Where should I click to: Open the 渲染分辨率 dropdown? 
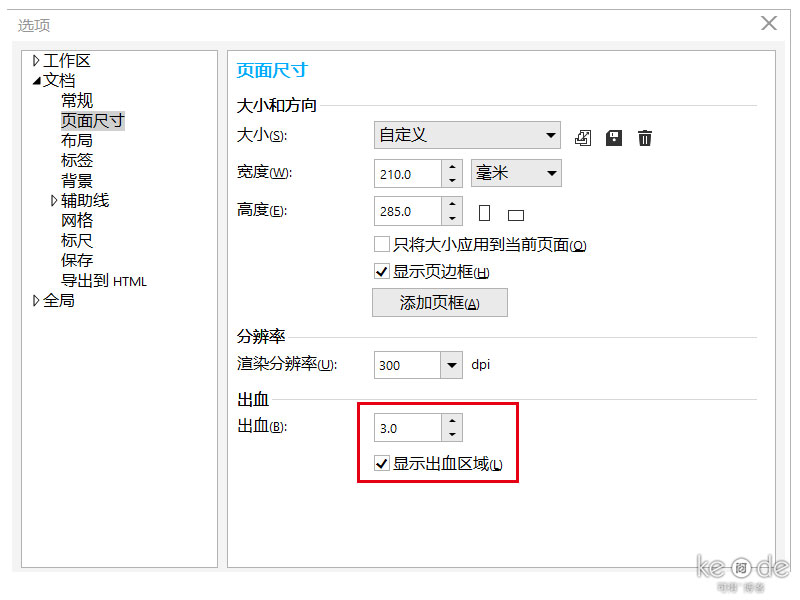(451, 364)
